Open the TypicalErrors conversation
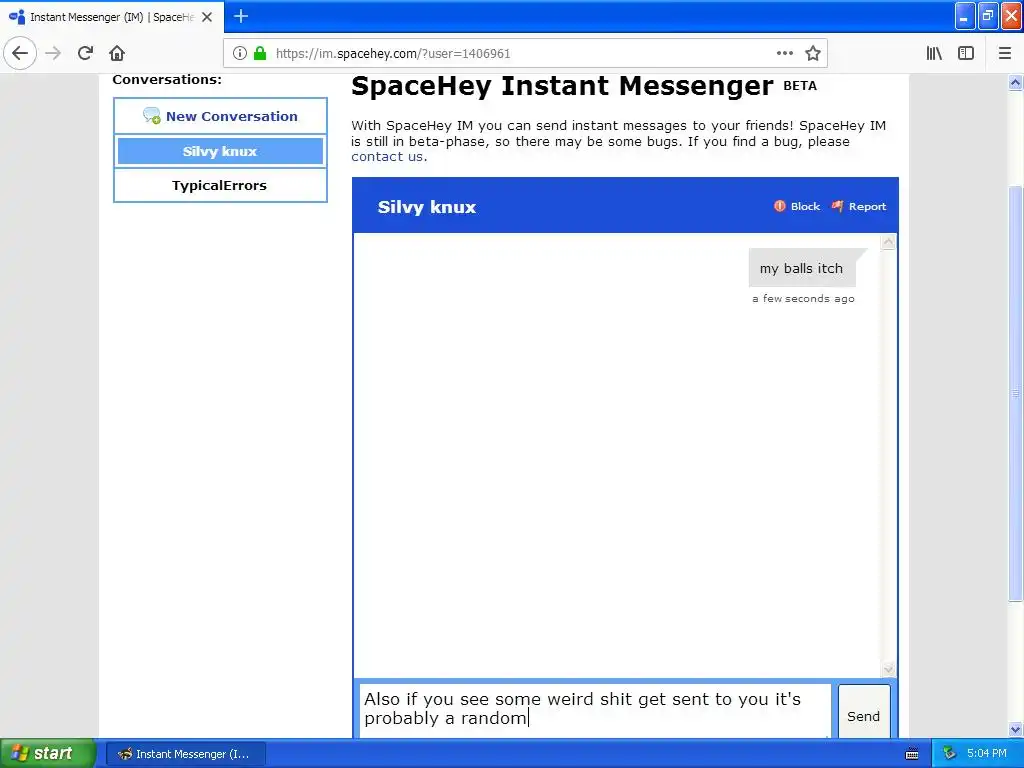 point(220,185)
